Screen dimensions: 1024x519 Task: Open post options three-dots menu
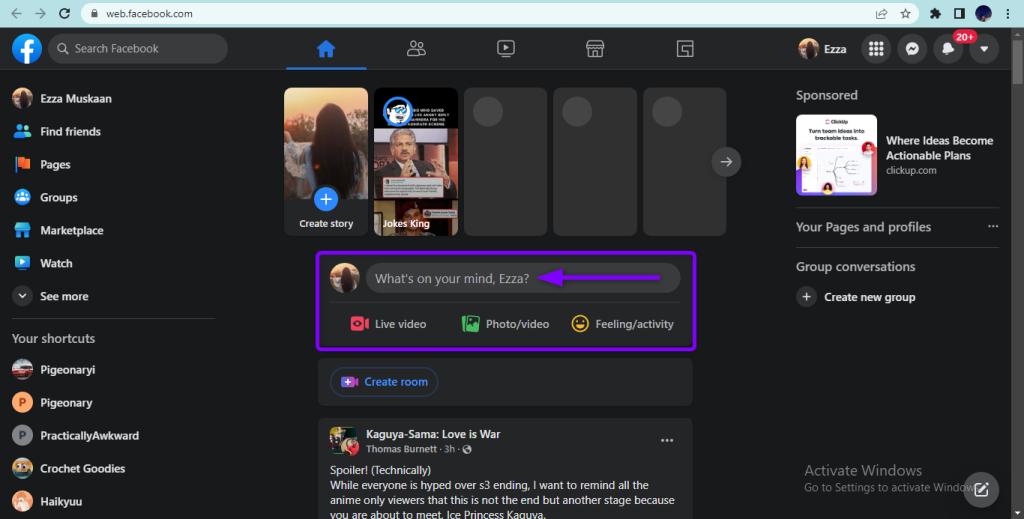[x=667, y=441]
